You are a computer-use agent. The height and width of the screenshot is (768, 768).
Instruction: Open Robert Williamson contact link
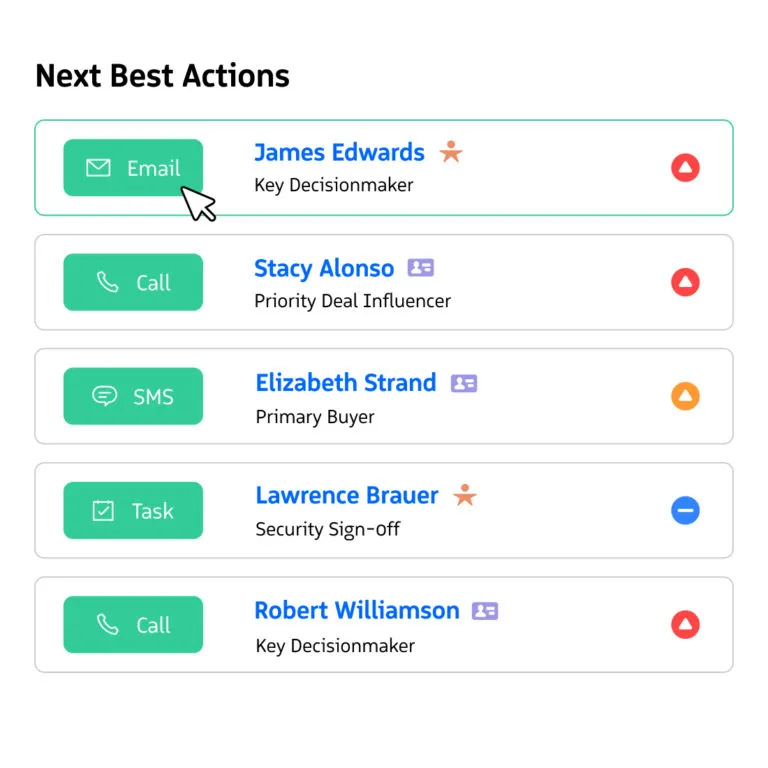click(357, 610)
